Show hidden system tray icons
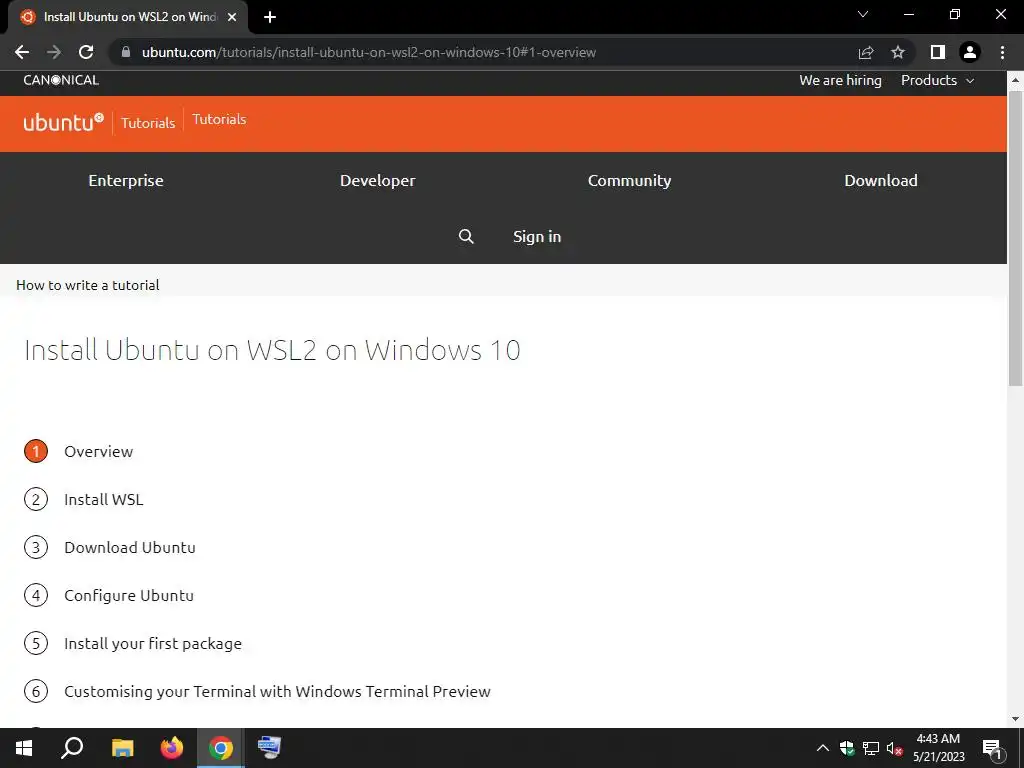Viewport: 1024px width, 768px height. coord(823,748)
